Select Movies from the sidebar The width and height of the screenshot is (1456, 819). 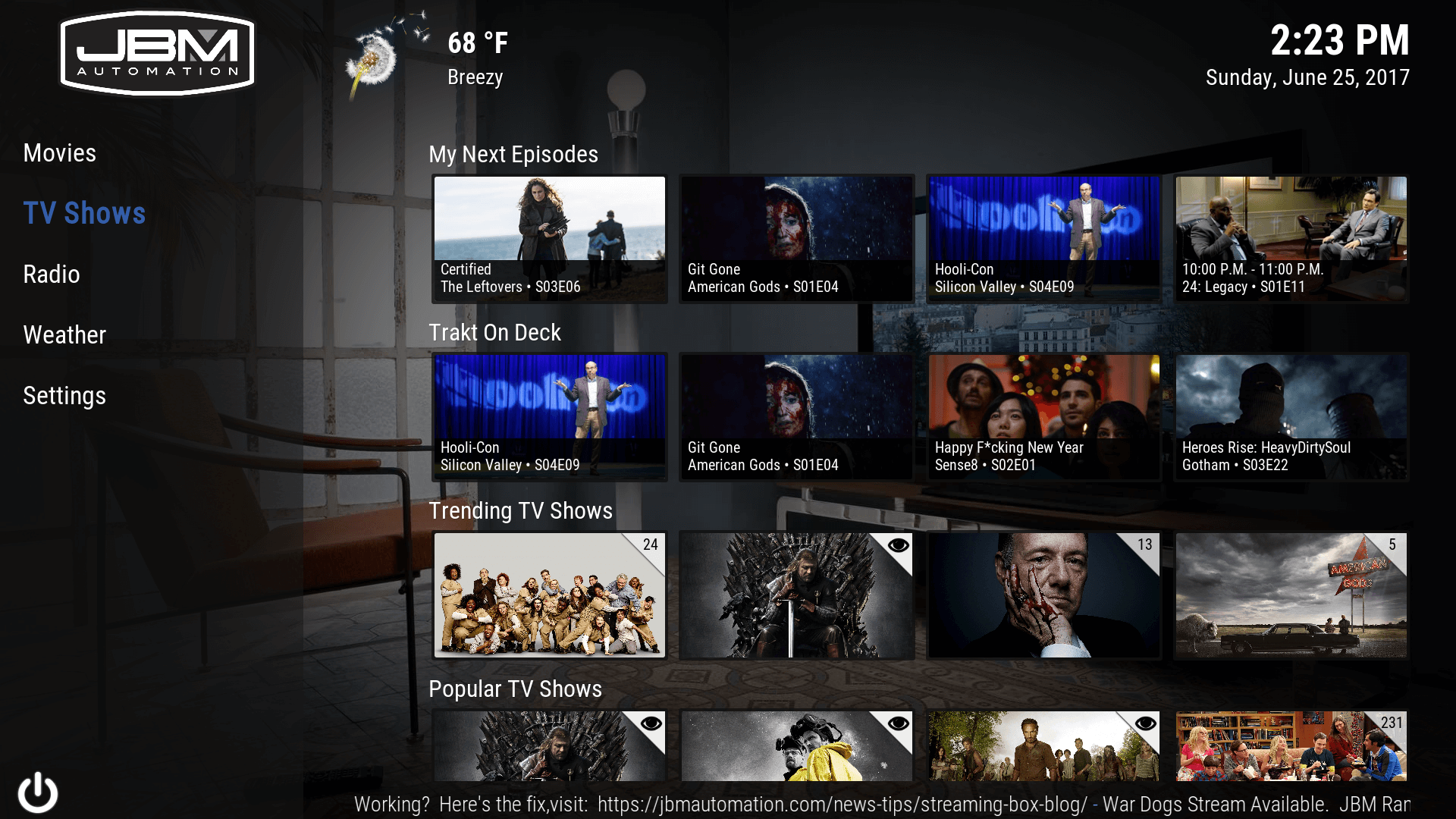point(60,153)
